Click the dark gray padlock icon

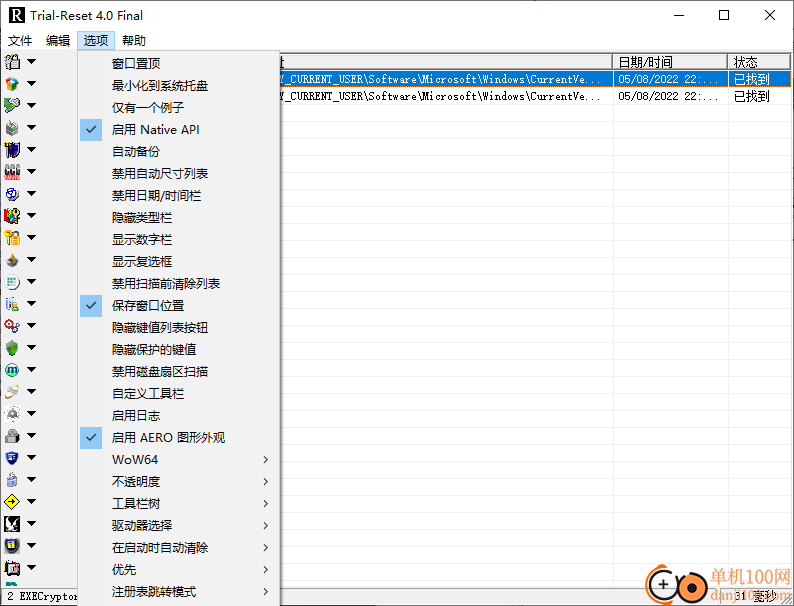click(12, 436)
